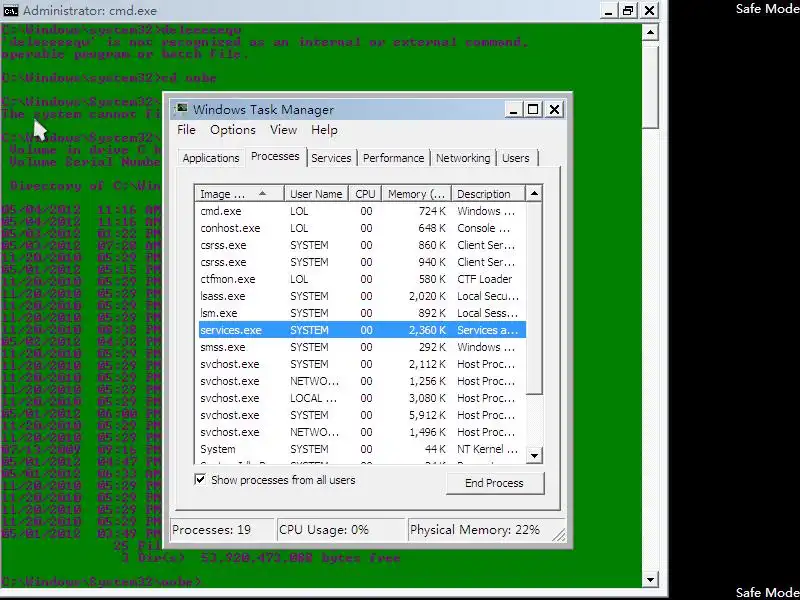Close the Administrator cmd.exe window
The width and height of the screenshot is (800, 600).
tap(649, 10)
